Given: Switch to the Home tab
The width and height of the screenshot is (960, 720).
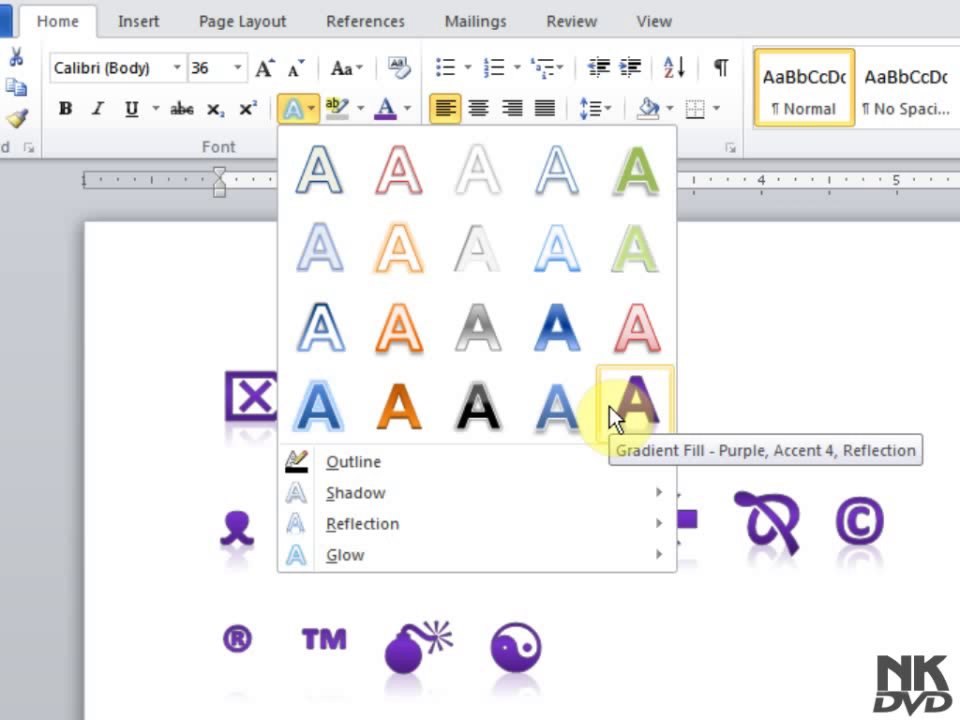Looking at the screenshot, I should (58, 21).
